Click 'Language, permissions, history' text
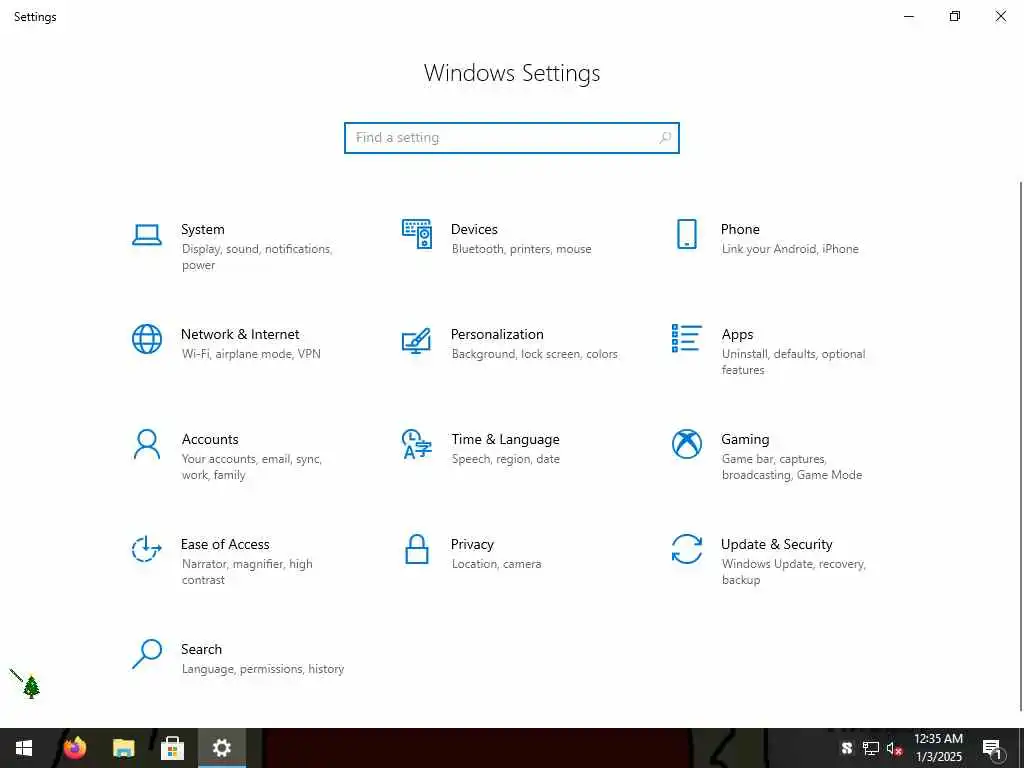Viewport: 1024px width, 768px height. pyautogui.click(x=263, y=669)
